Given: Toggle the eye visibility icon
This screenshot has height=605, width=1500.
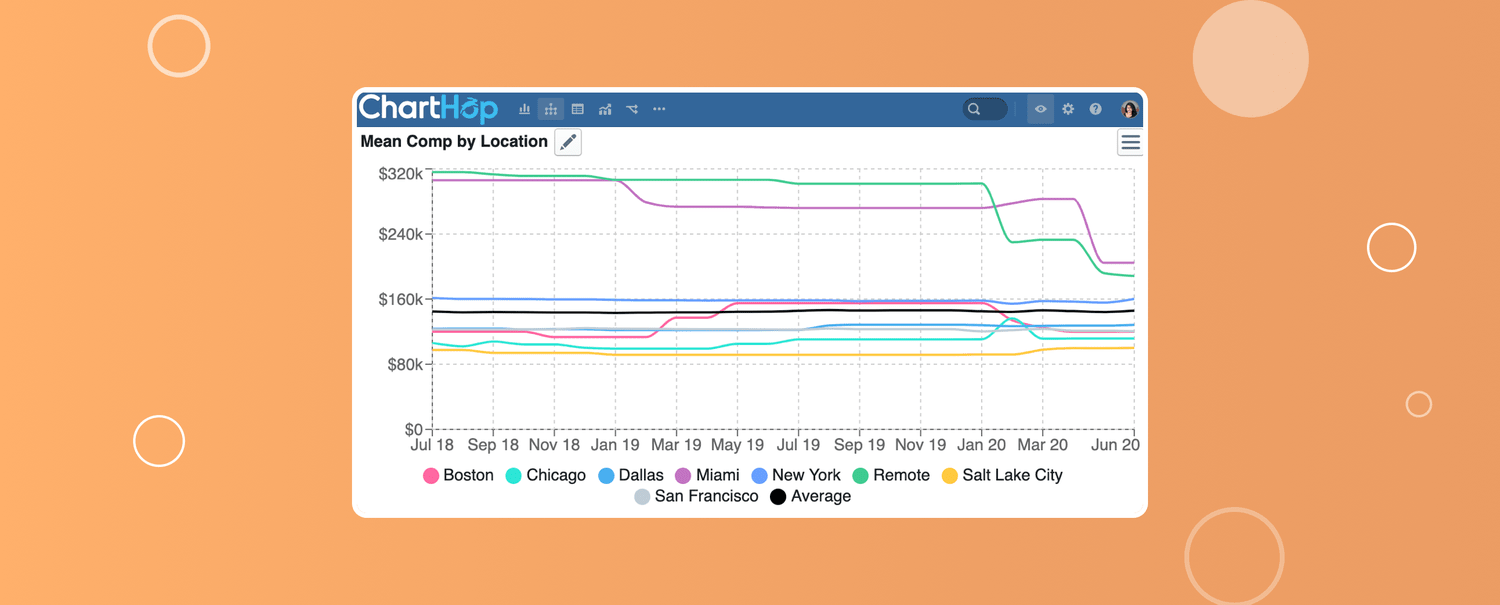Looking at the screenshot, I should click(x=1041, y=109).
